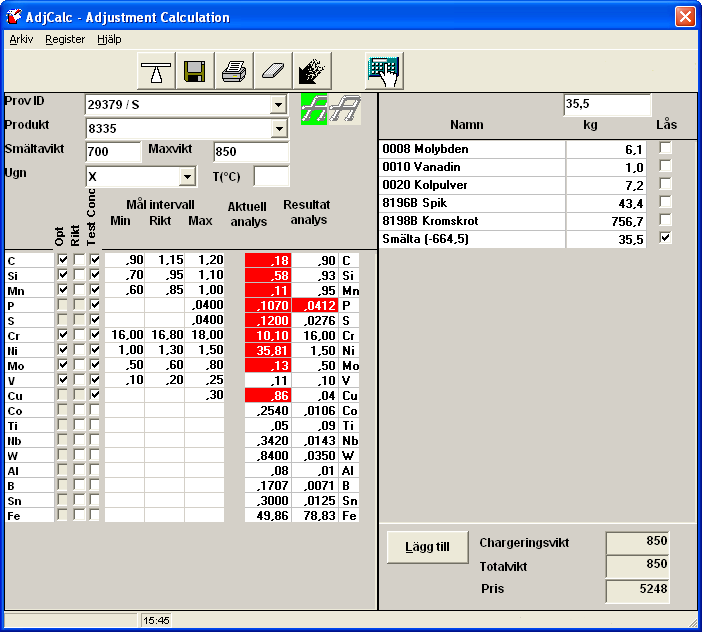702x632 pixels.
Task: Open the Register menu
Action: (65, 39)
